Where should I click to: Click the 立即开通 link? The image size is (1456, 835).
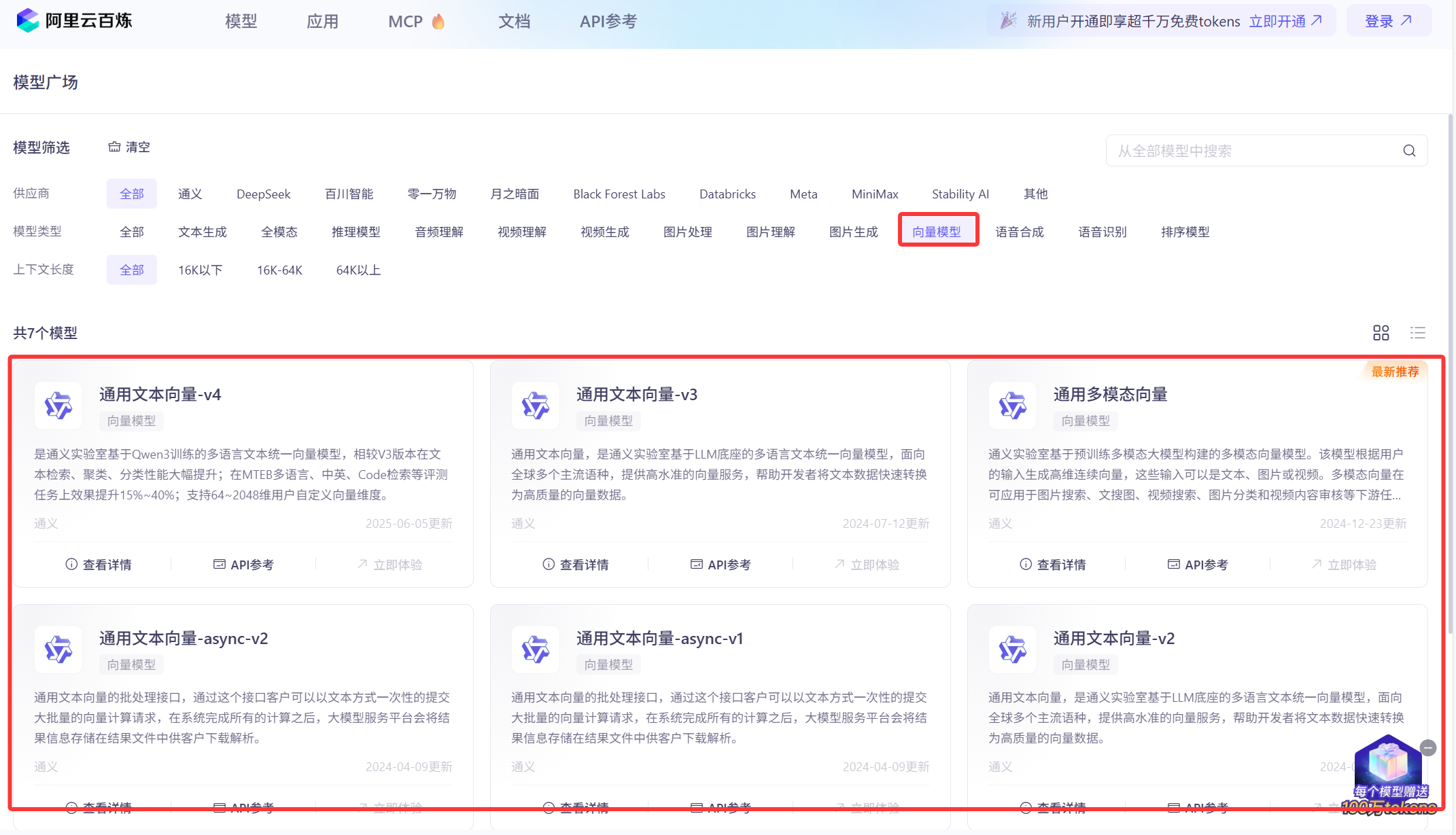tap(1285, 21)
